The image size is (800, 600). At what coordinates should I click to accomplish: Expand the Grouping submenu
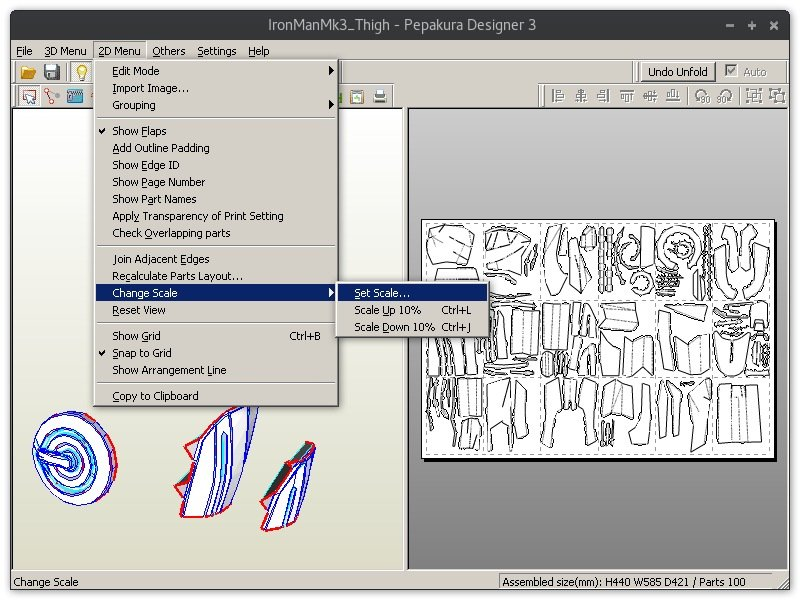click(x=216, y=105)
